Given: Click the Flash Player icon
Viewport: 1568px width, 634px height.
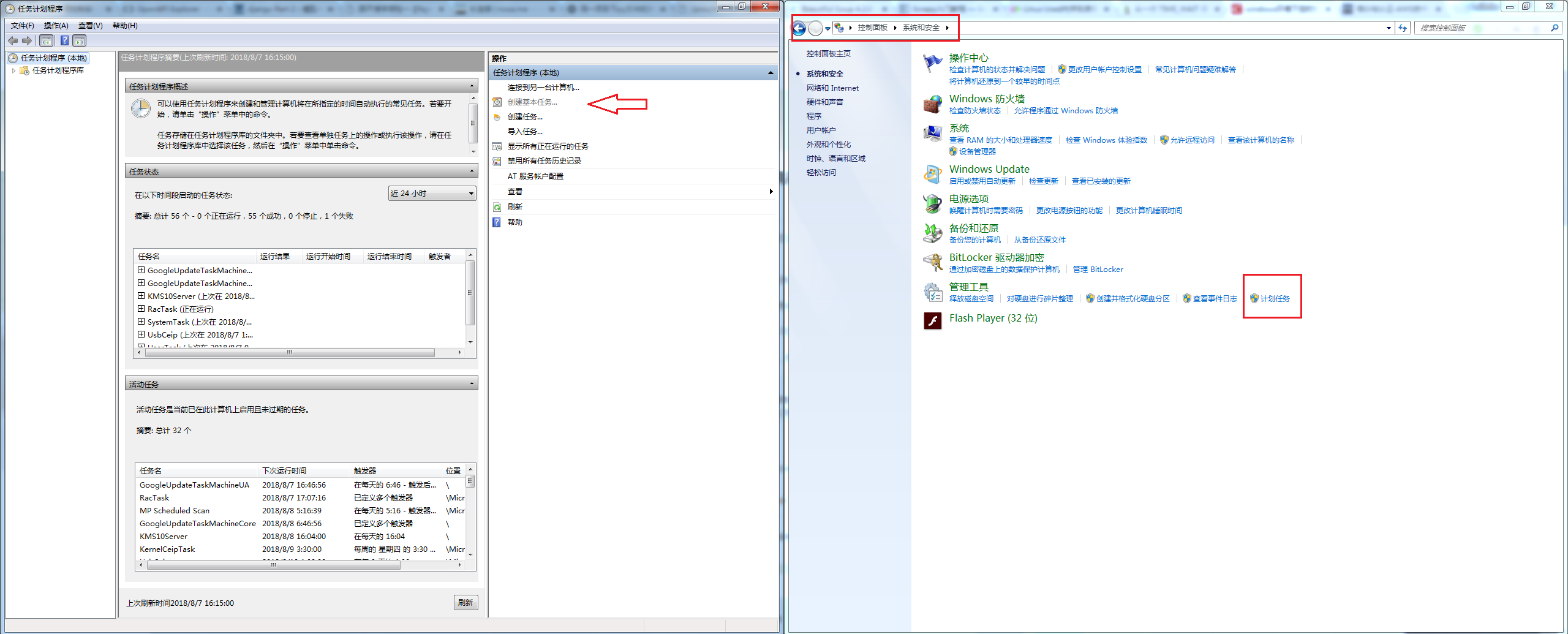Looking at the screenshot, I should click(x=932, y=320).
